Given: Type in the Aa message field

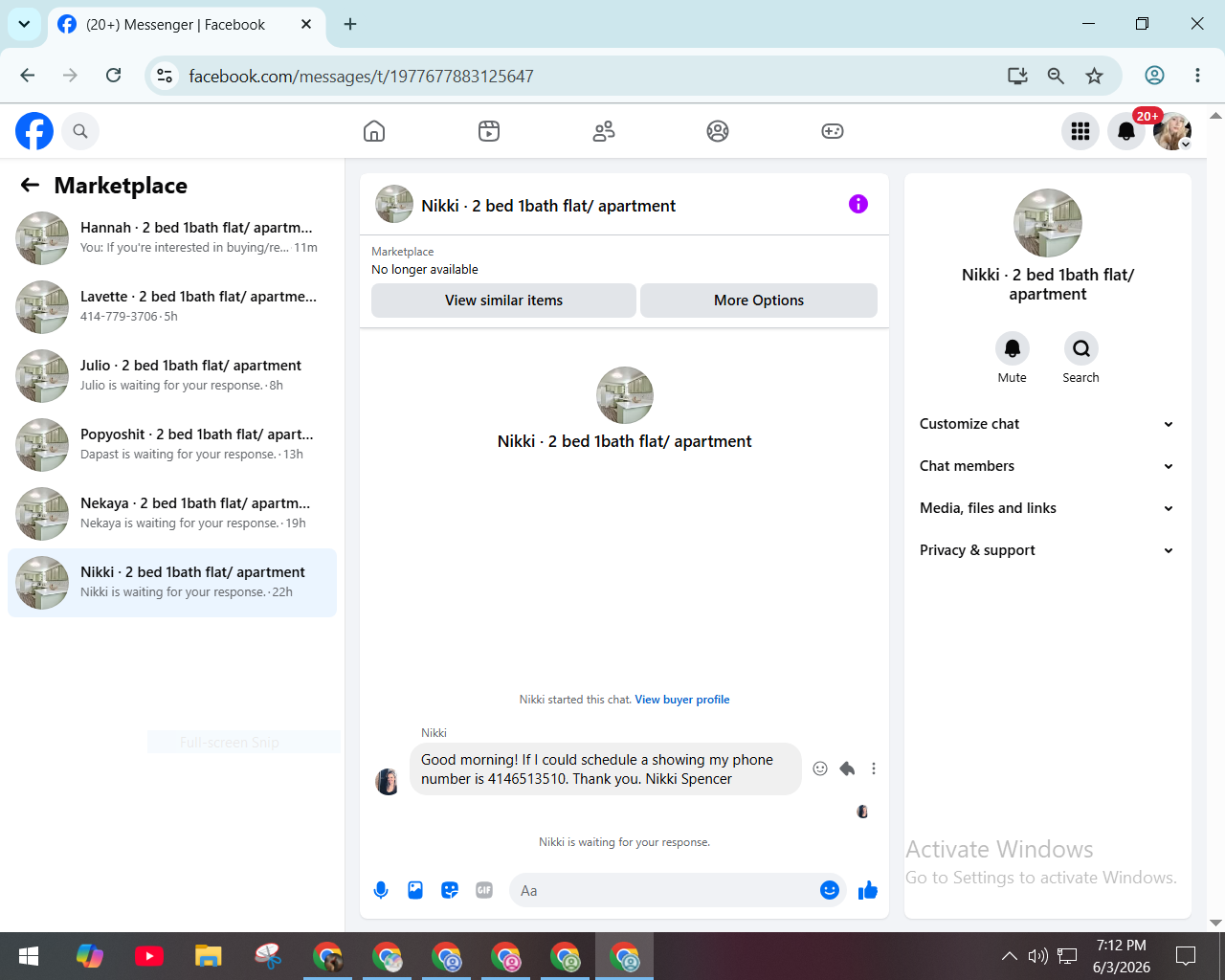Looking at the screenshot, I should pyautogui.click(x=666, y=891).
